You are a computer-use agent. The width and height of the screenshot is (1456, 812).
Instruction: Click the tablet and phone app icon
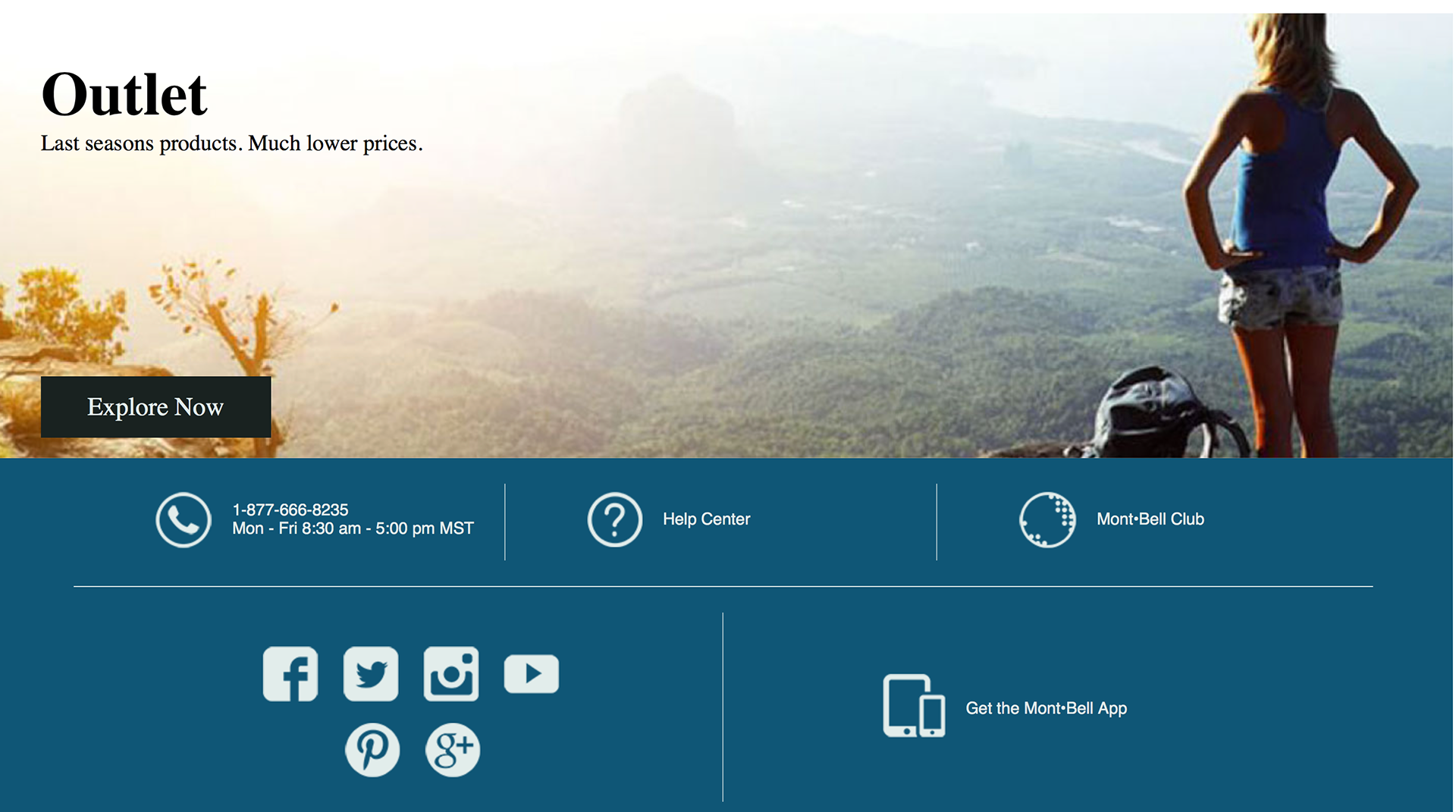click(x=914, y=706)
